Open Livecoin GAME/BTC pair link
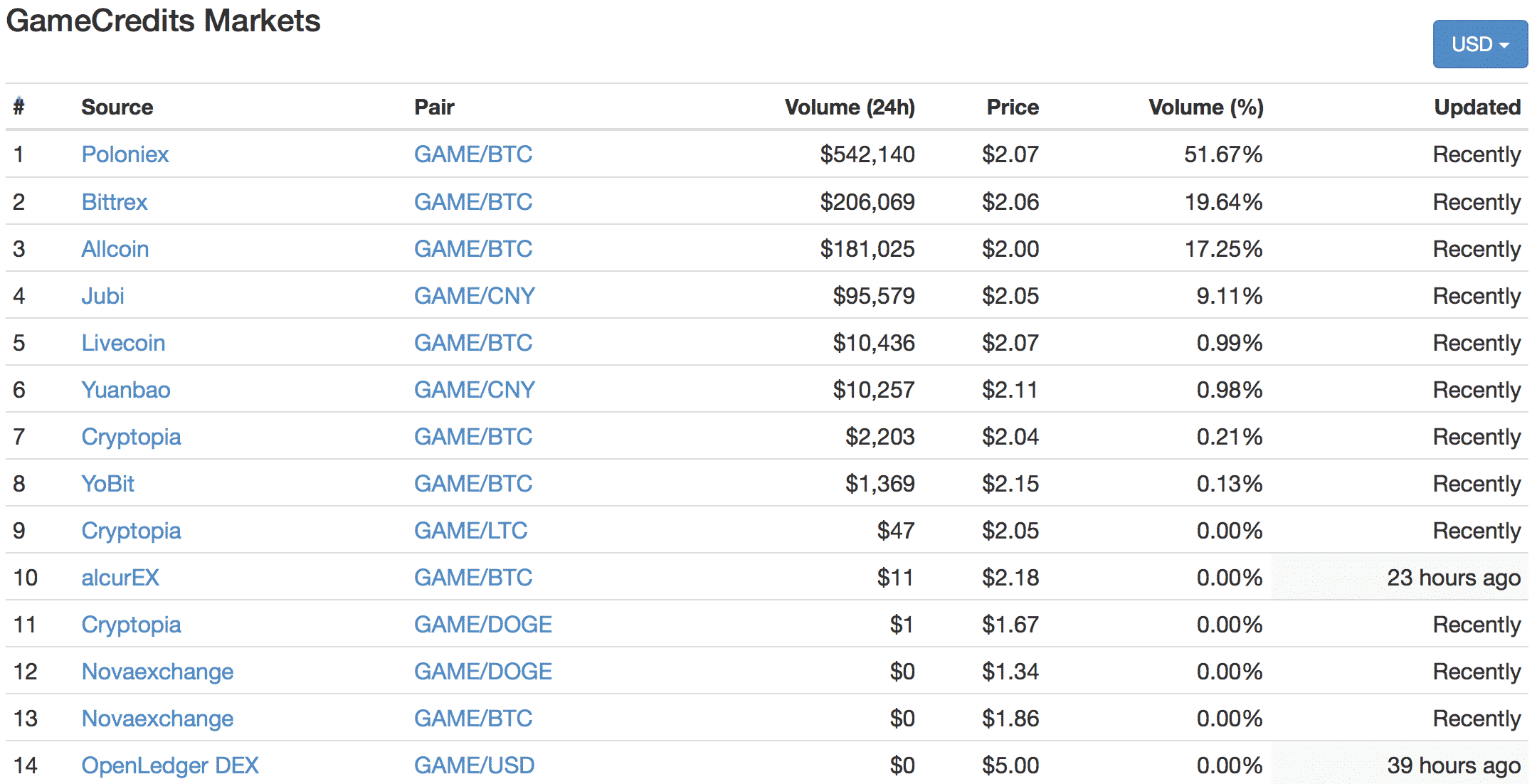Viewport: 1537px width, 784px height. [x=473, y=342]
